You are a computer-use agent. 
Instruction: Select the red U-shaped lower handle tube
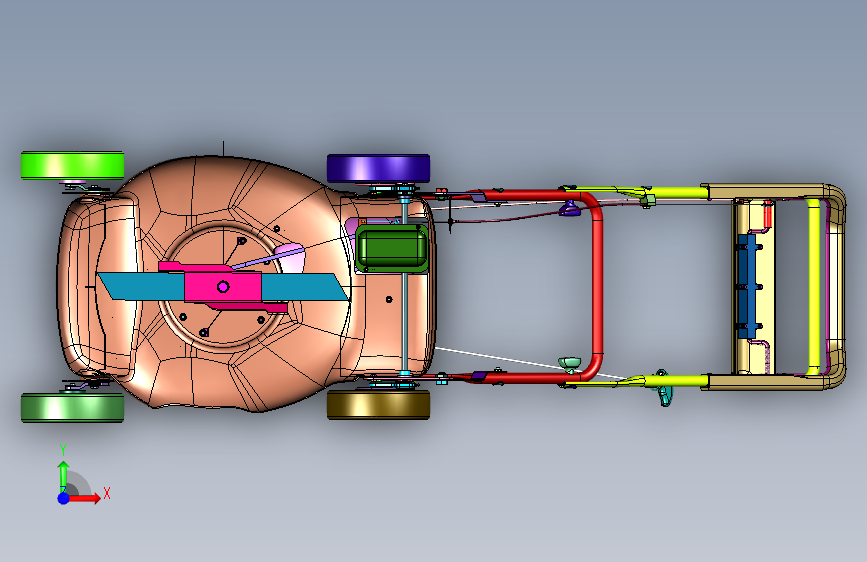click(597, 286)
